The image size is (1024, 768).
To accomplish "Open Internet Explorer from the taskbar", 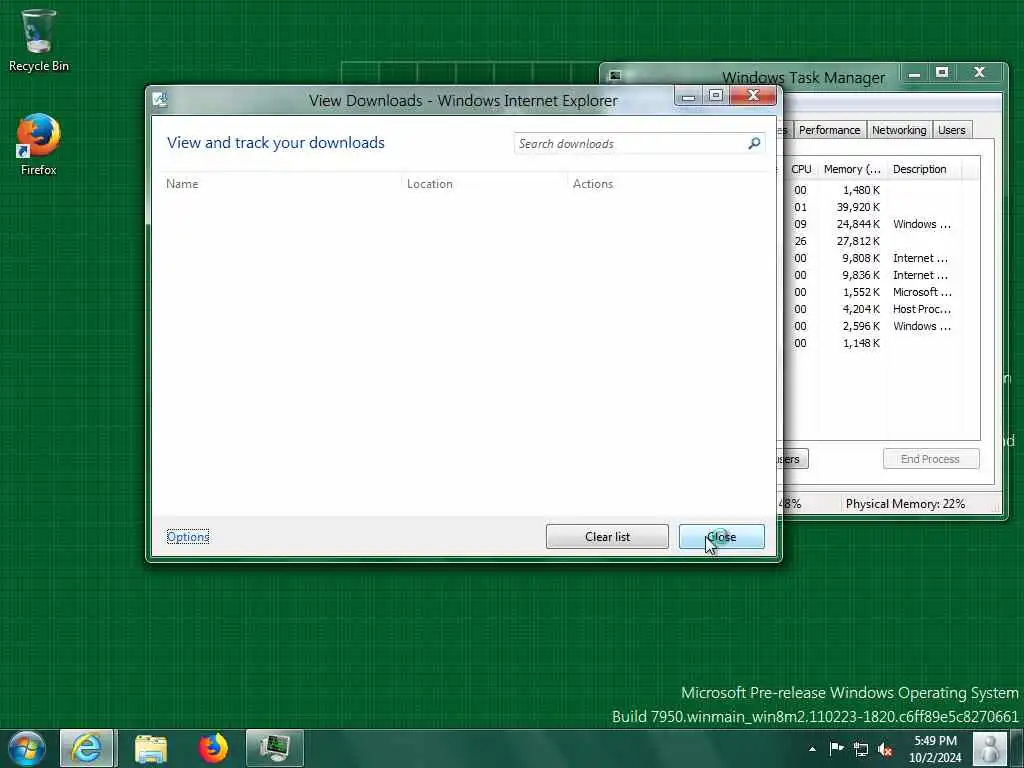I will [x=87, y=748].
